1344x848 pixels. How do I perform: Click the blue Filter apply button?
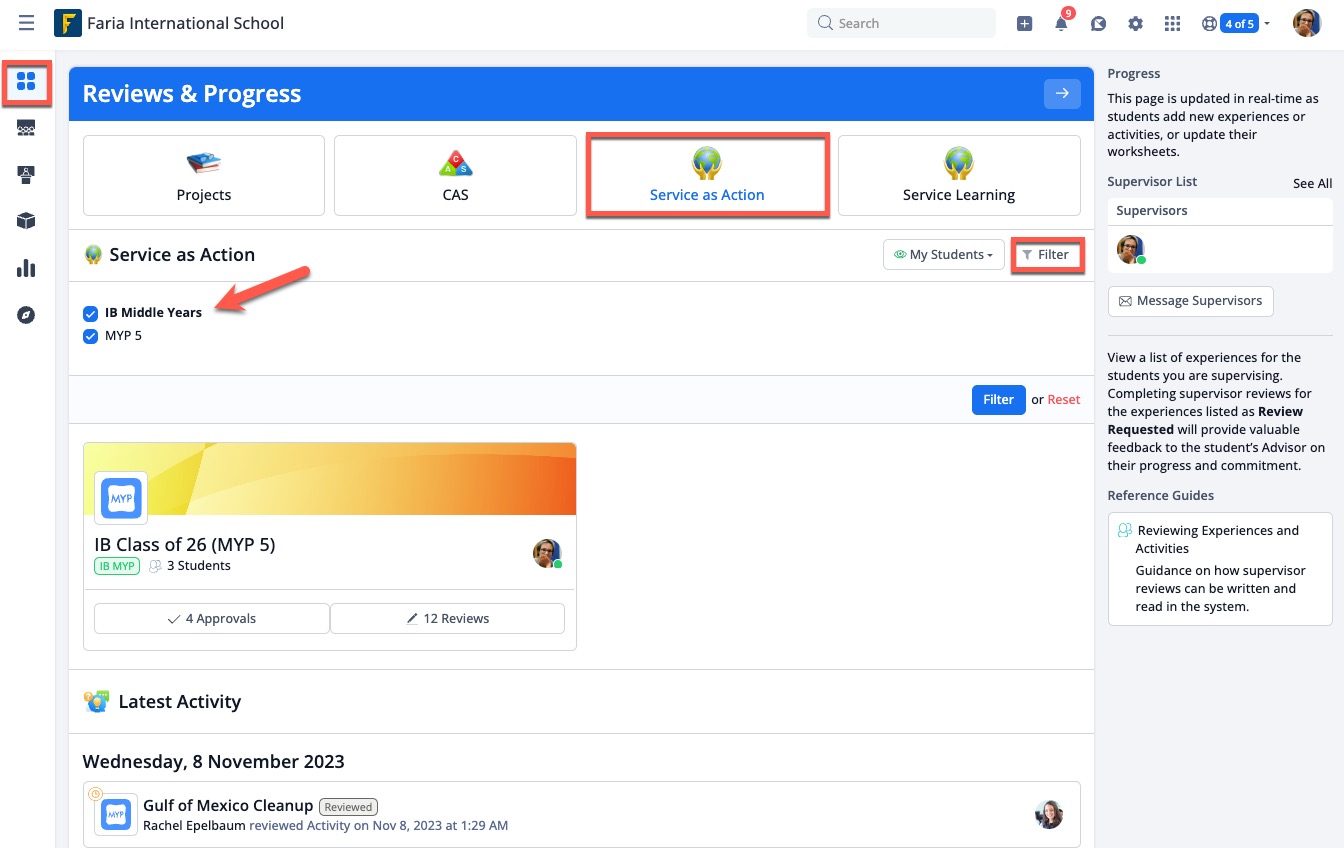point(997,400)
